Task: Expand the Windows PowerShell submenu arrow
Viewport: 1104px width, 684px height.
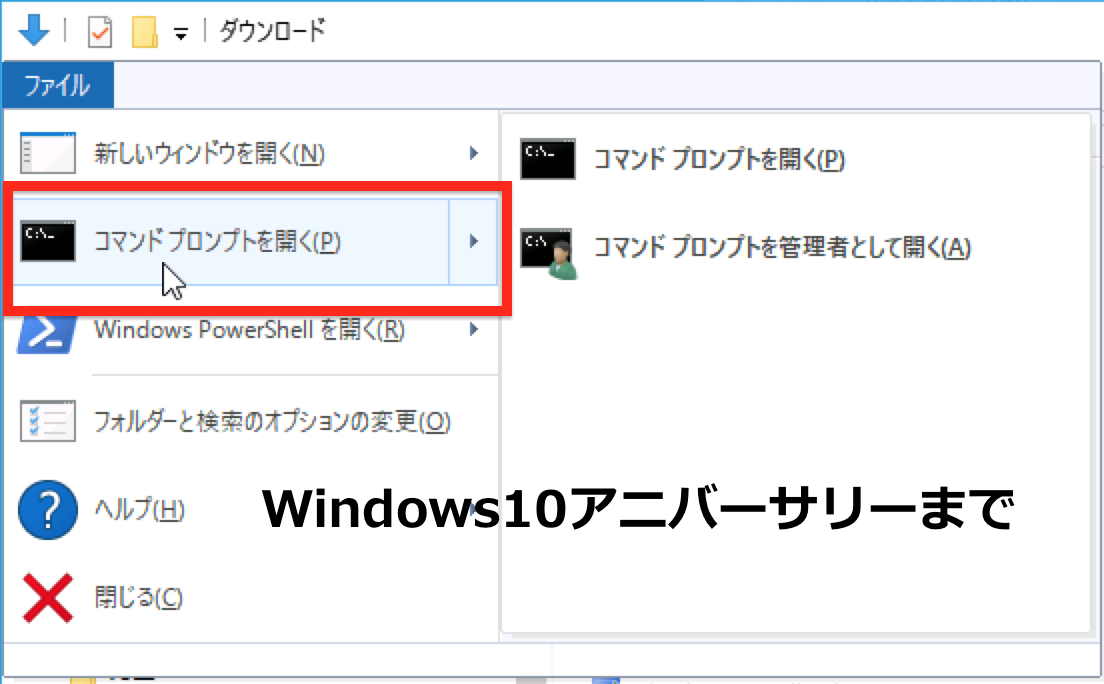Action: point(474,329)
